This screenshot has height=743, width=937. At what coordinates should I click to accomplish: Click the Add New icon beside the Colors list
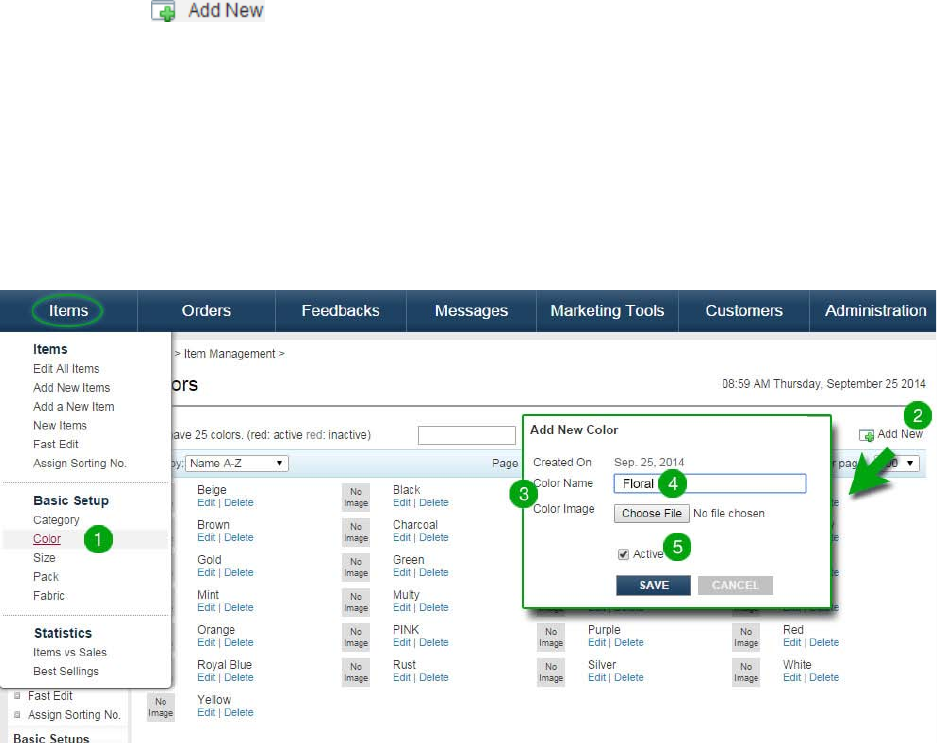(x=866, y=435)
